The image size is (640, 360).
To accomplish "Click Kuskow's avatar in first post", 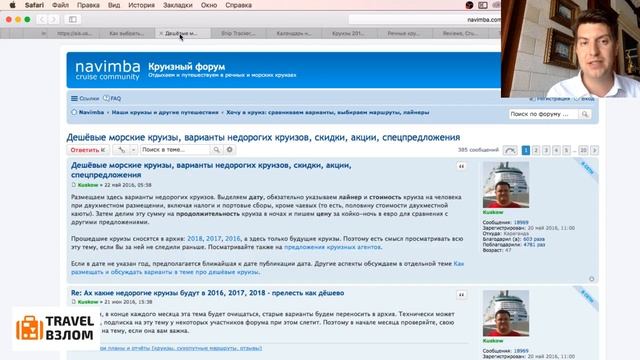I will point(506,185).
